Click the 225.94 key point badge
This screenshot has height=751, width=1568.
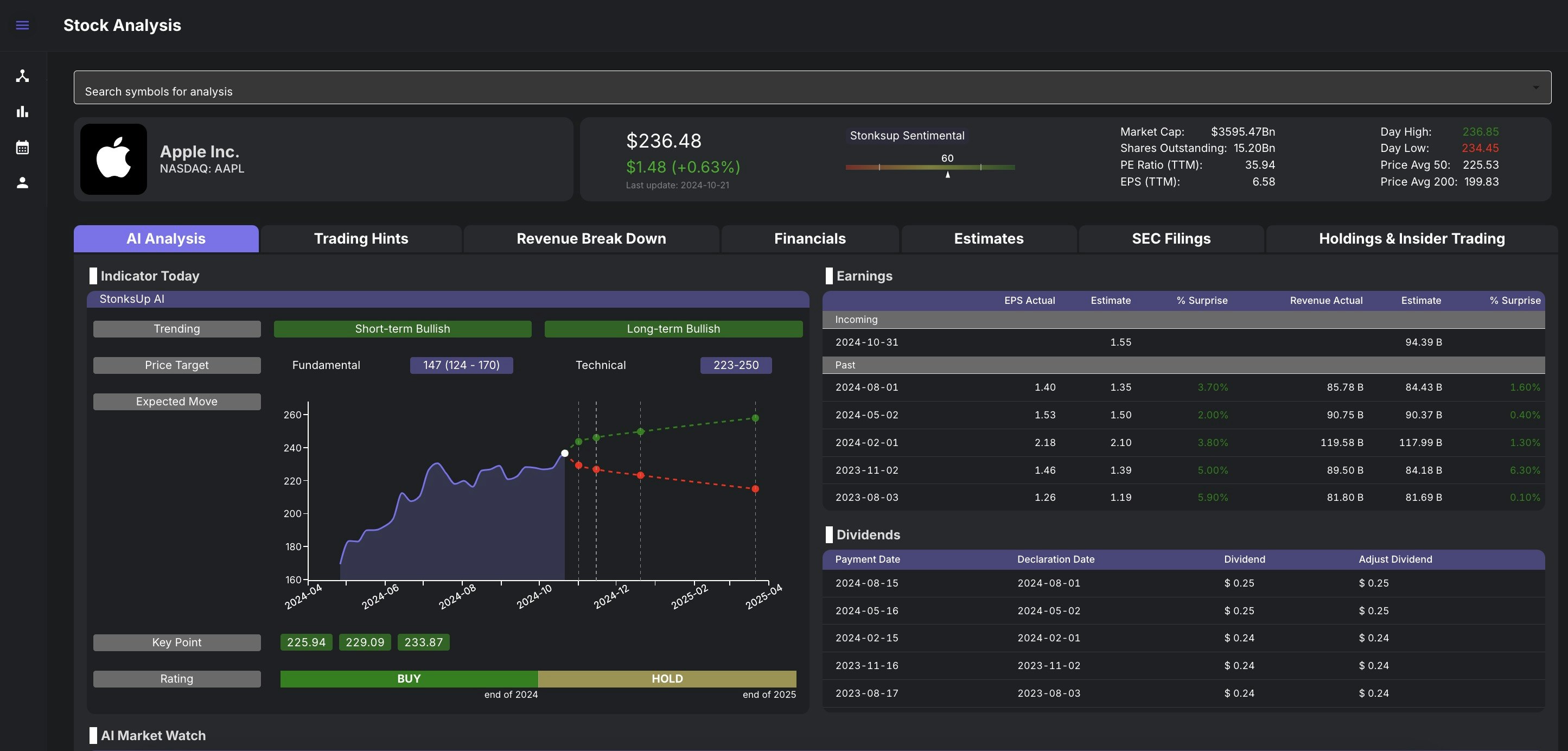[x=306, y=642]
